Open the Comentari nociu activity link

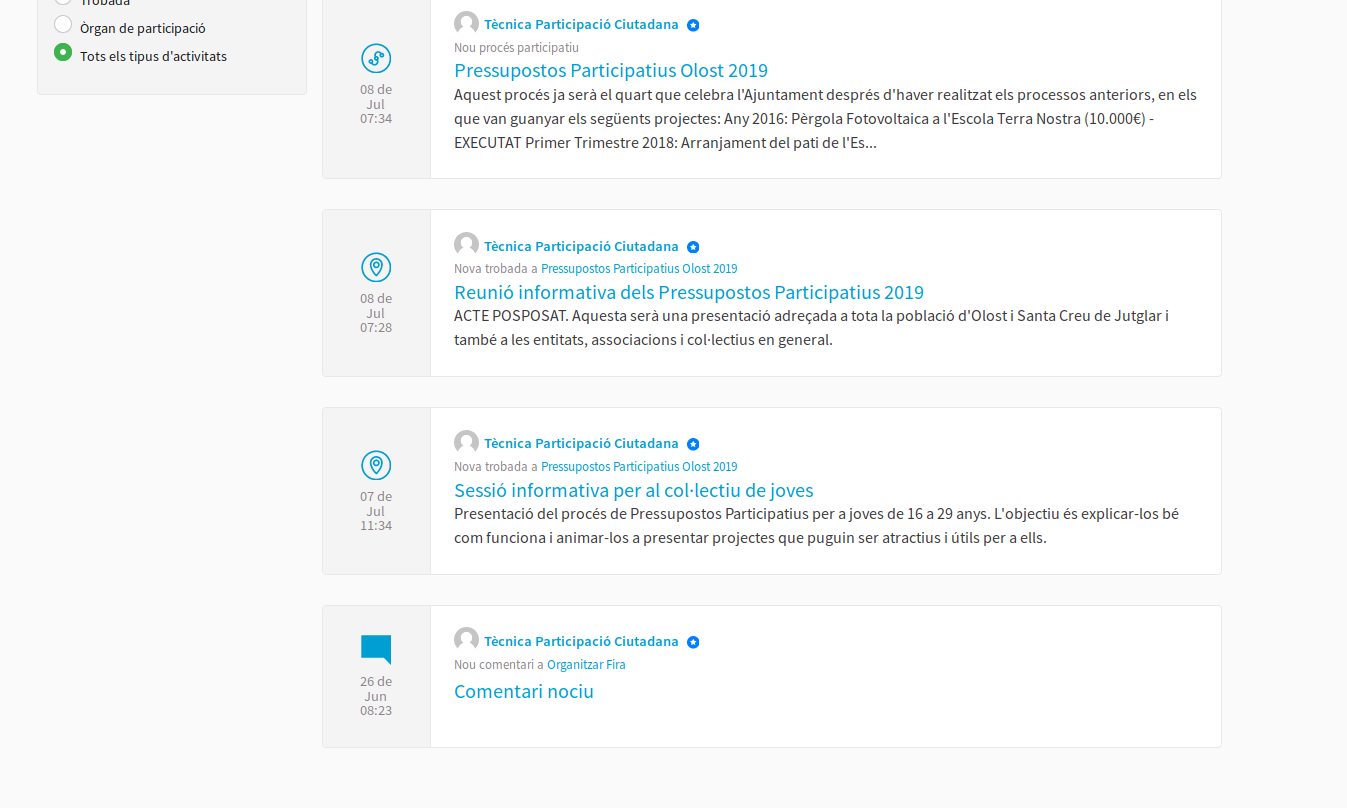[523, 691]
